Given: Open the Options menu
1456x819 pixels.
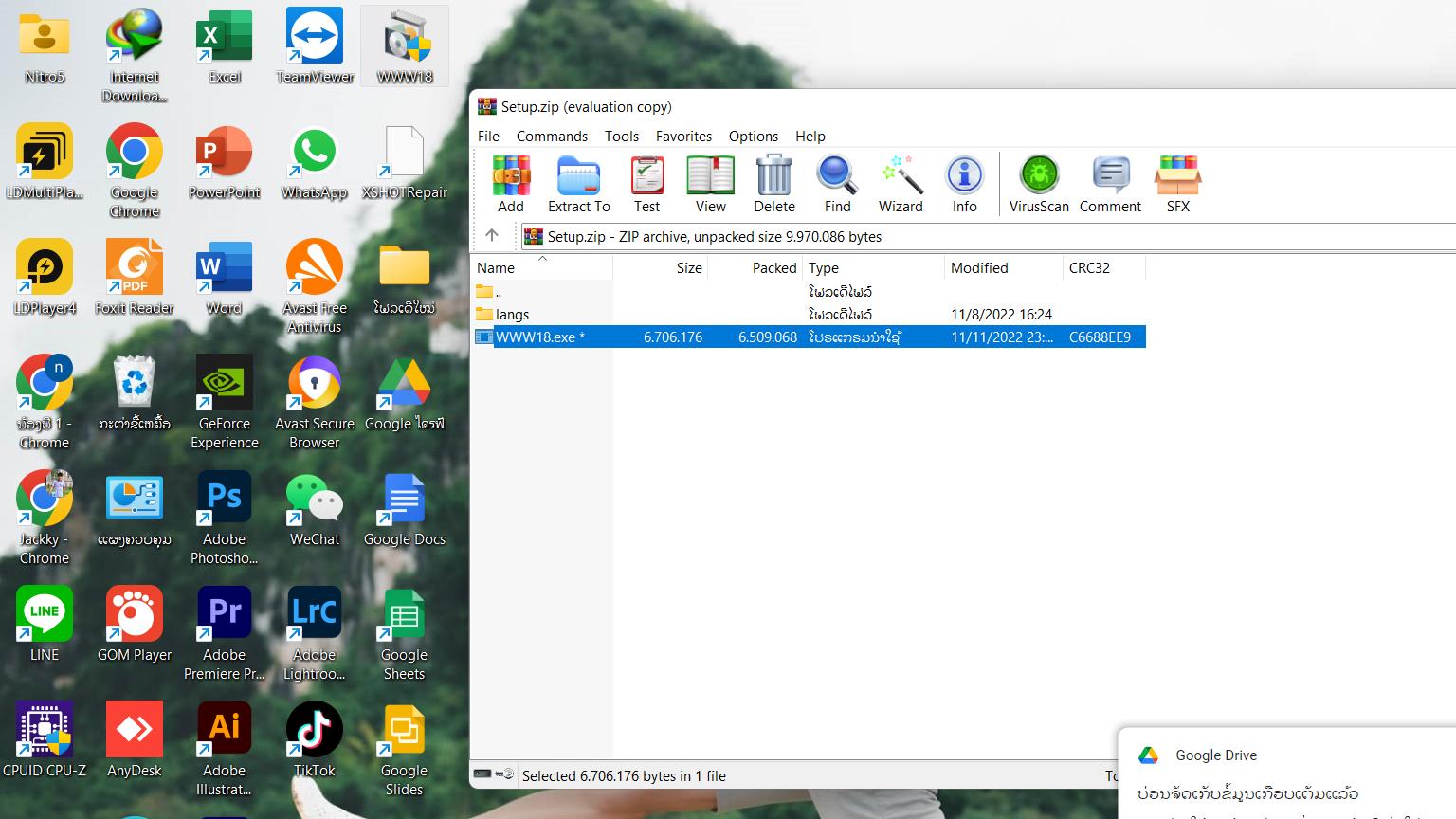Looking at the screenshot, I should [x=753, y=136].
